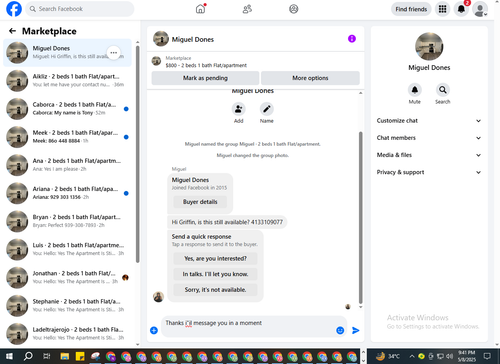Send the message with the arrow icon
Screen dimensions: 500x364
coord(356,330)
